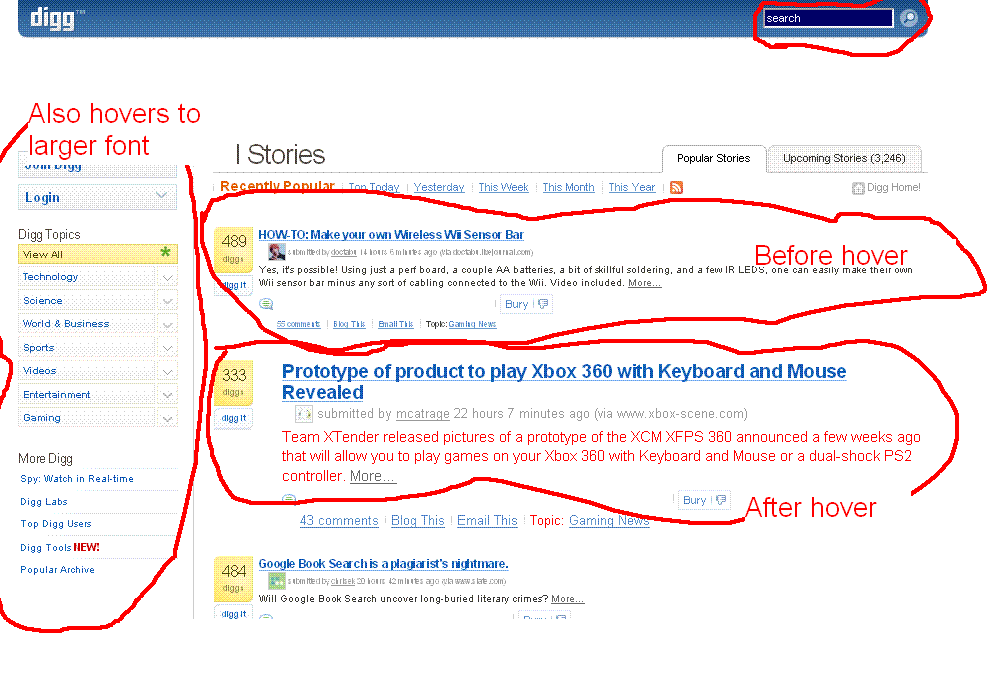Image resolution: width=1000 pixels, height=673 pixels.
Task: Select the This Week filter
Action: tap(503, 187)
